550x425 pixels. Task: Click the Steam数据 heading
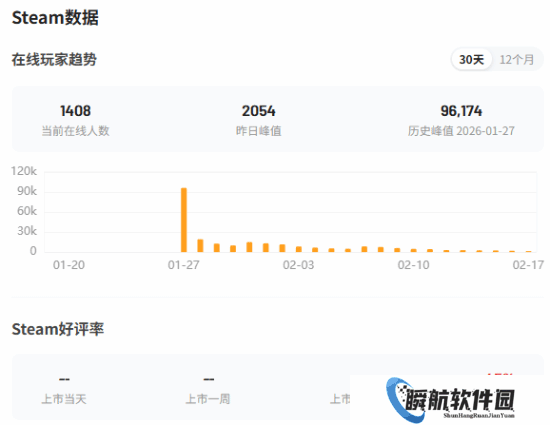[55, 18]
